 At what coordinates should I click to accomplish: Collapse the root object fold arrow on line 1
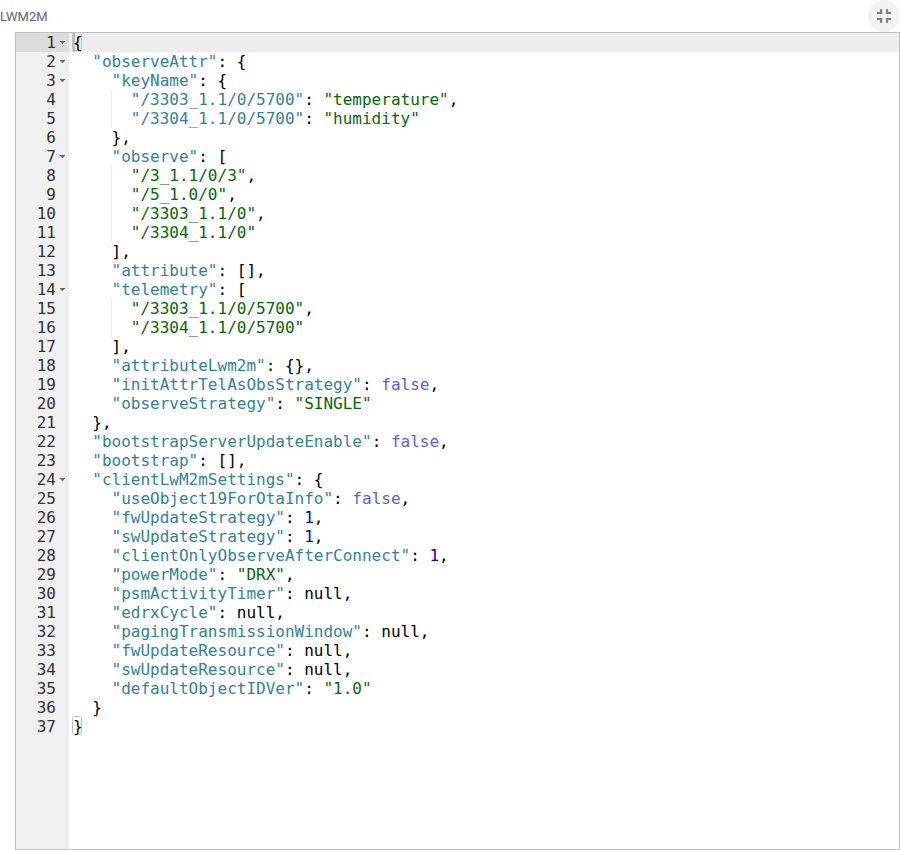click(x=63, y=42)
